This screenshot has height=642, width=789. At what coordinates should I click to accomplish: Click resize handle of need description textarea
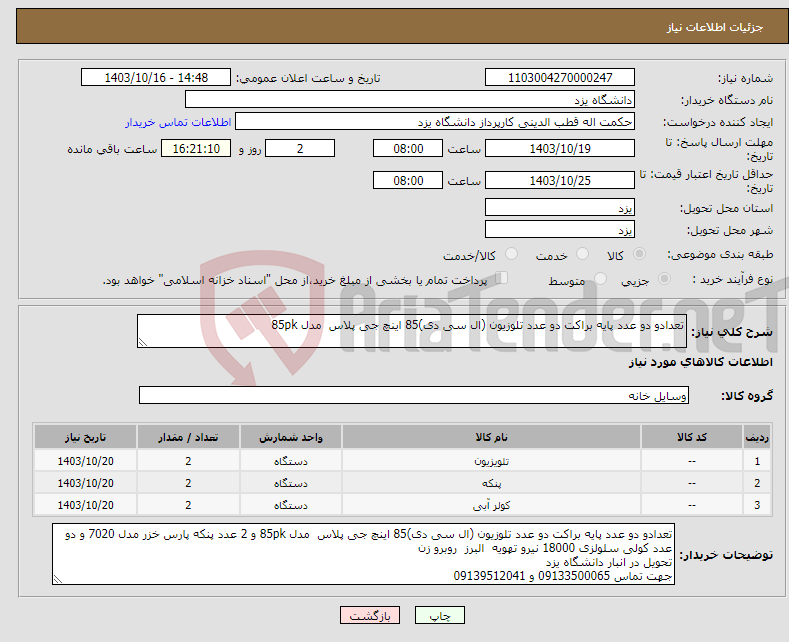tap(143, 343)
